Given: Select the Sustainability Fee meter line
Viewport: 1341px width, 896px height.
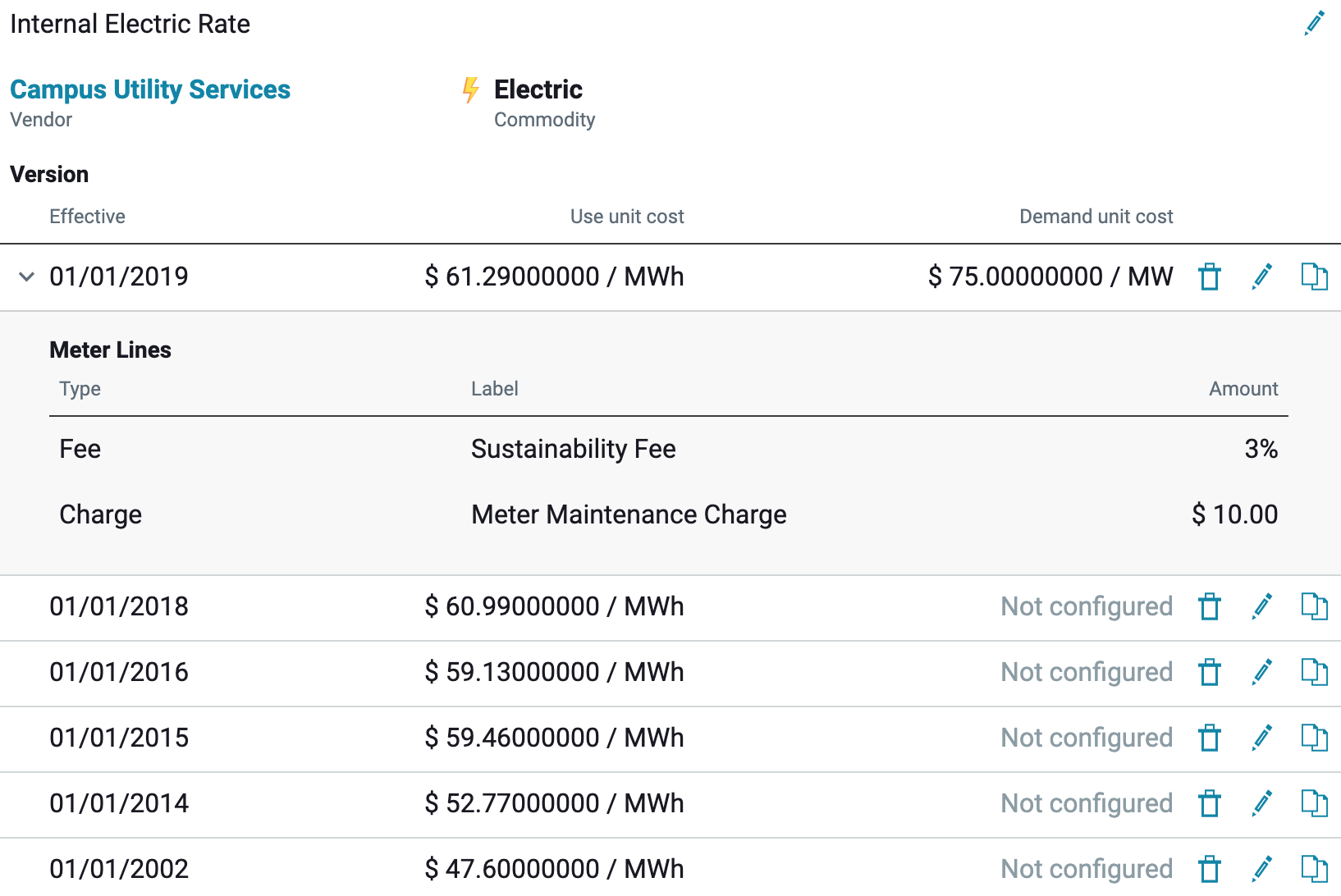Looking at the screenshot, I should pyautogui.click(x=573, y=449).
